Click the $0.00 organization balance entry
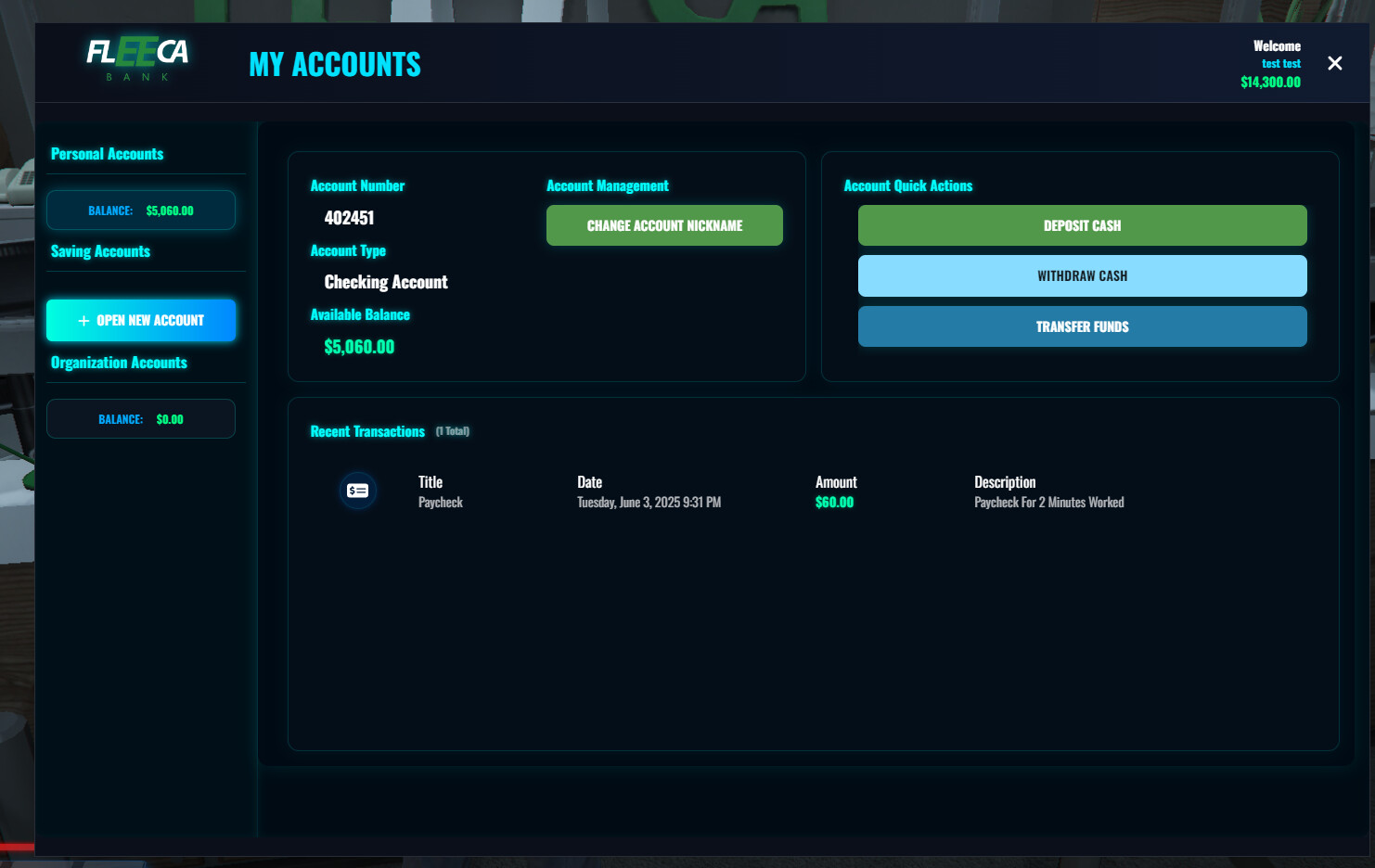This screenshot has height=868, width=1375. [x=140, y=418]
